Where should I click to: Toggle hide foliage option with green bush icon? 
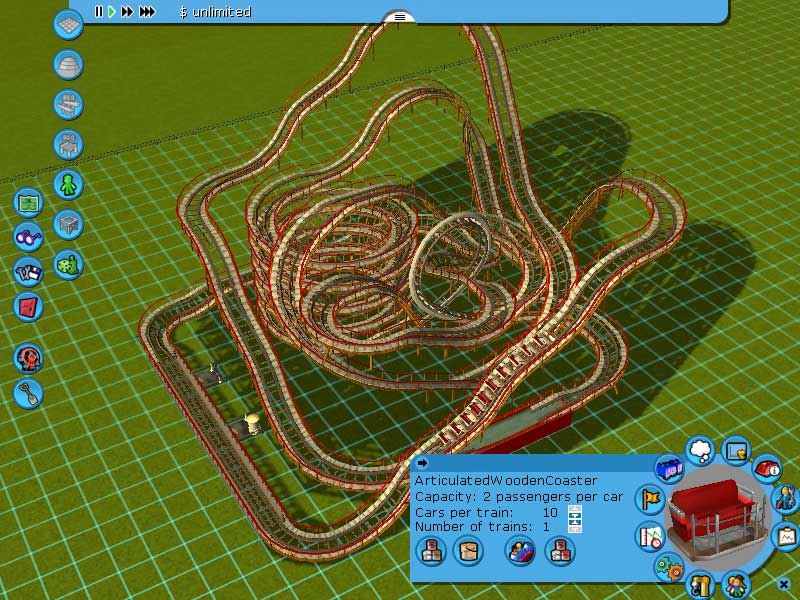(68, 264)
